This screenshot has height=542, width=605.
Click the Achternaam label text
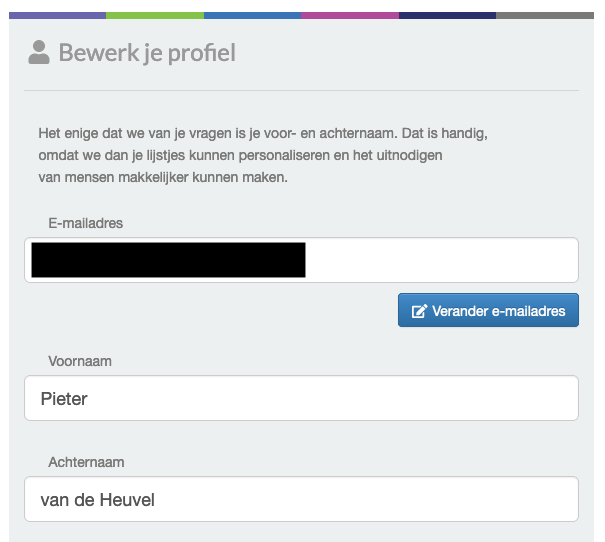click(86, 462)
